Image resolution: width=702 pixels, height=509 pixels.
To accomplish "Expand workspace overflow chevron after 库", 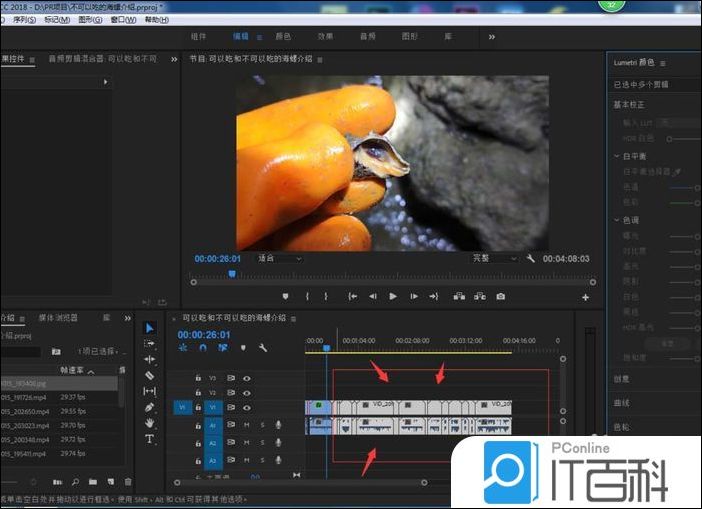I will click(491, 36).
